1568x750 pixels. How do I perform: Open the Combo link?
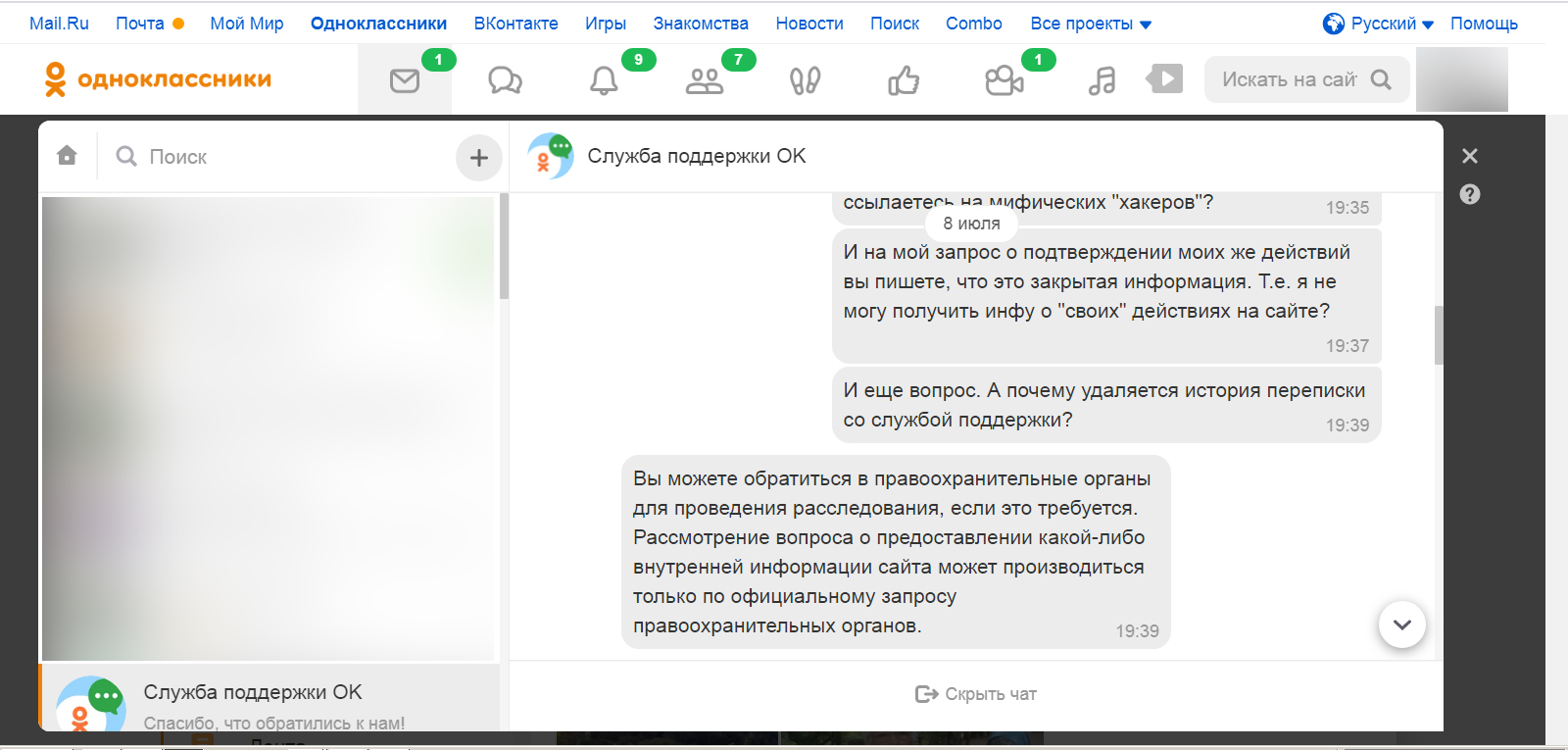(974, 24)
